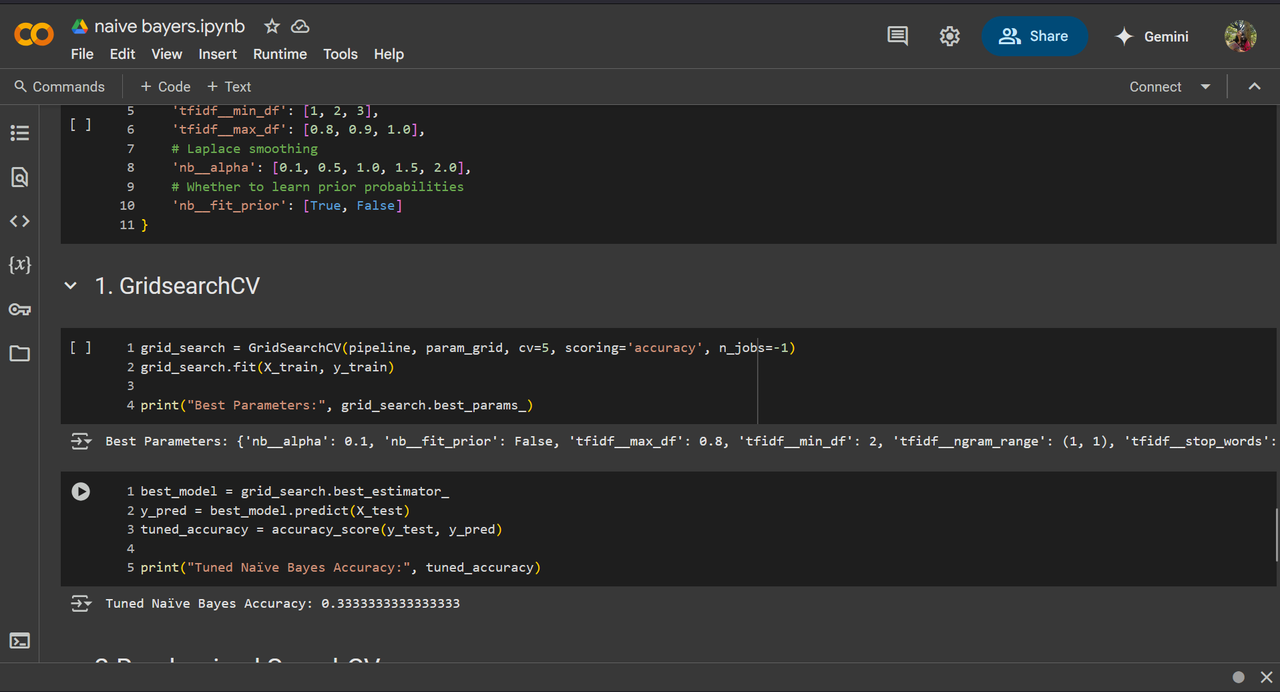Run the param_grid cell bracket
This screenshot has width=1280, height=692.
[80, 125]
